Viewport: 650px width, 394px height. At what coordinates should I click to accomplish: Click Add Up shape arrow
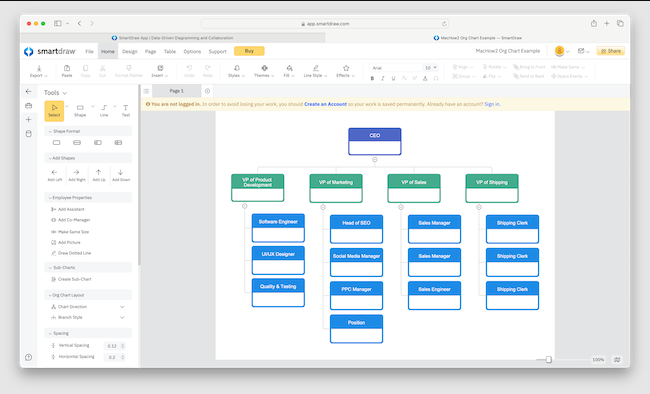99,175
